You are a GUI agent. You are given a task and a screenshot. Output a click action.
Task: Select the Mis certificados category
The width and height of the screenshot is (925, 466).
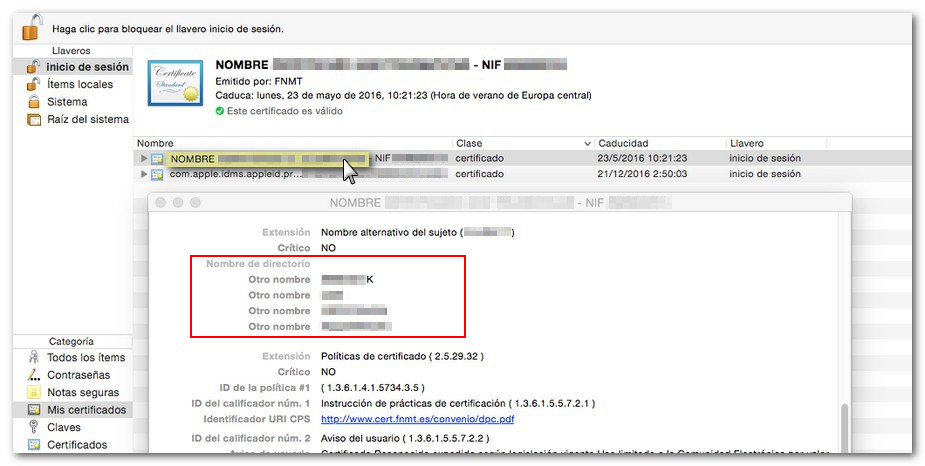86,410
